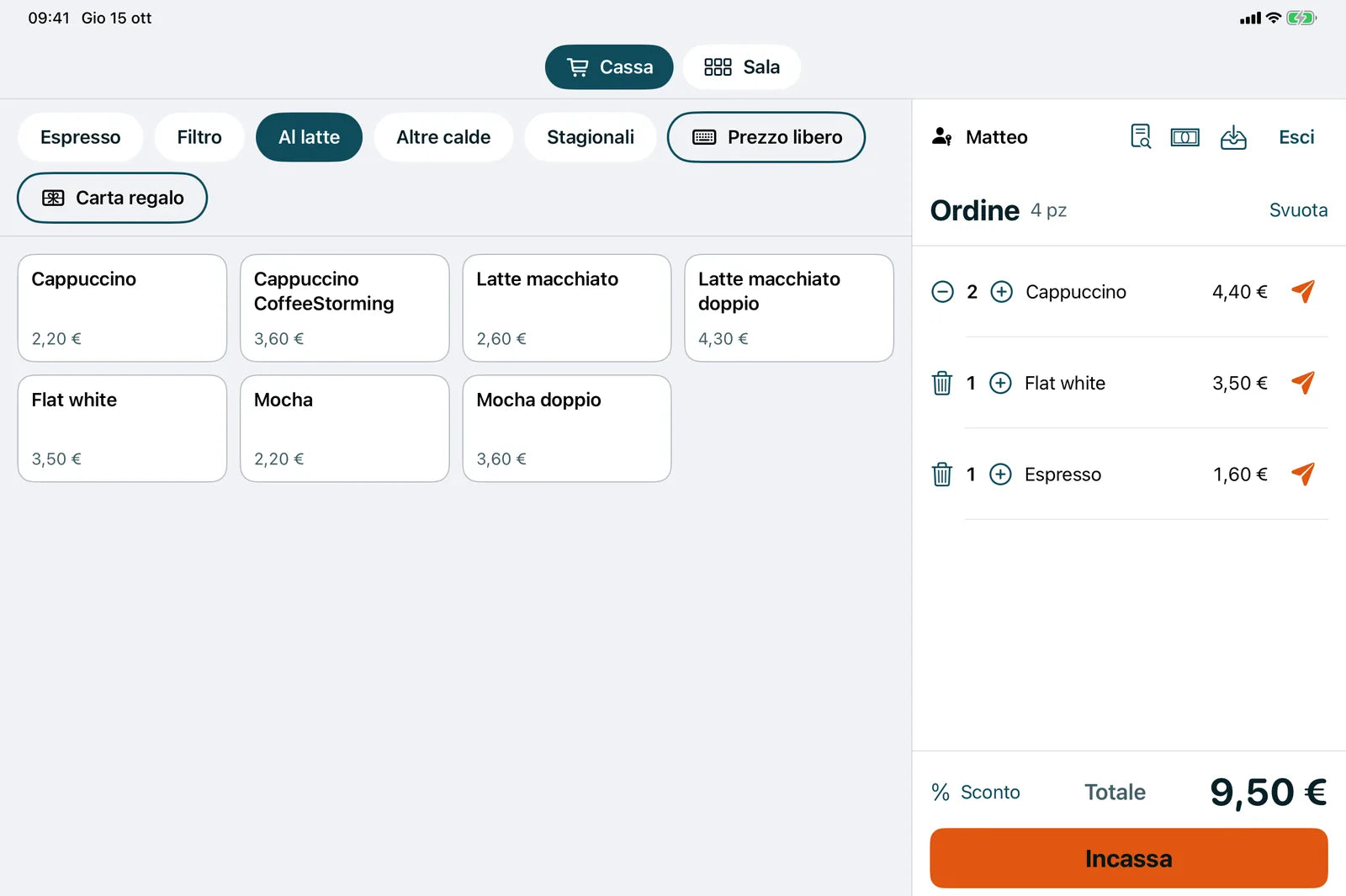This screenshot has width=1346, height=896.
Task: Decrease Cappuccino quantity with minus icon
Action: coord(942,292)
